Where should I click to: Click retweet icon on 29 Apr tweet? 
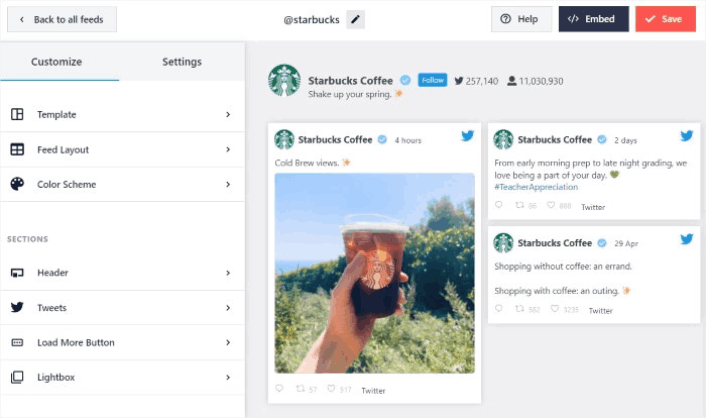(520, 308)
